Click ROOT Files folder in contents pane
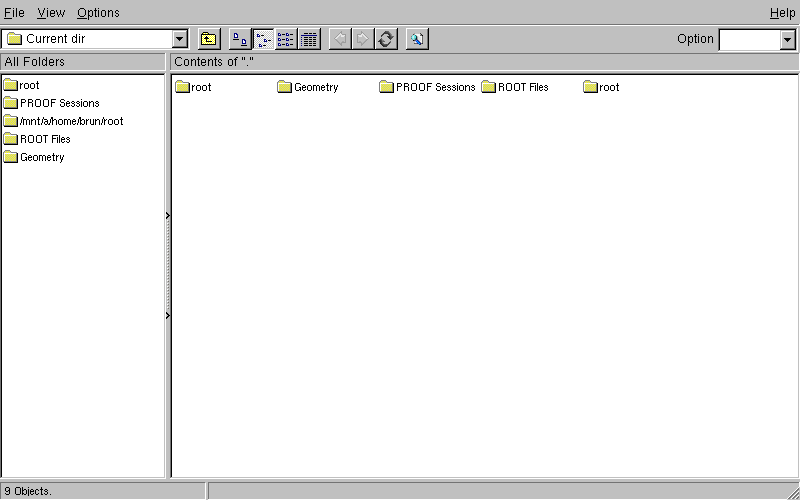 point(522,87)
